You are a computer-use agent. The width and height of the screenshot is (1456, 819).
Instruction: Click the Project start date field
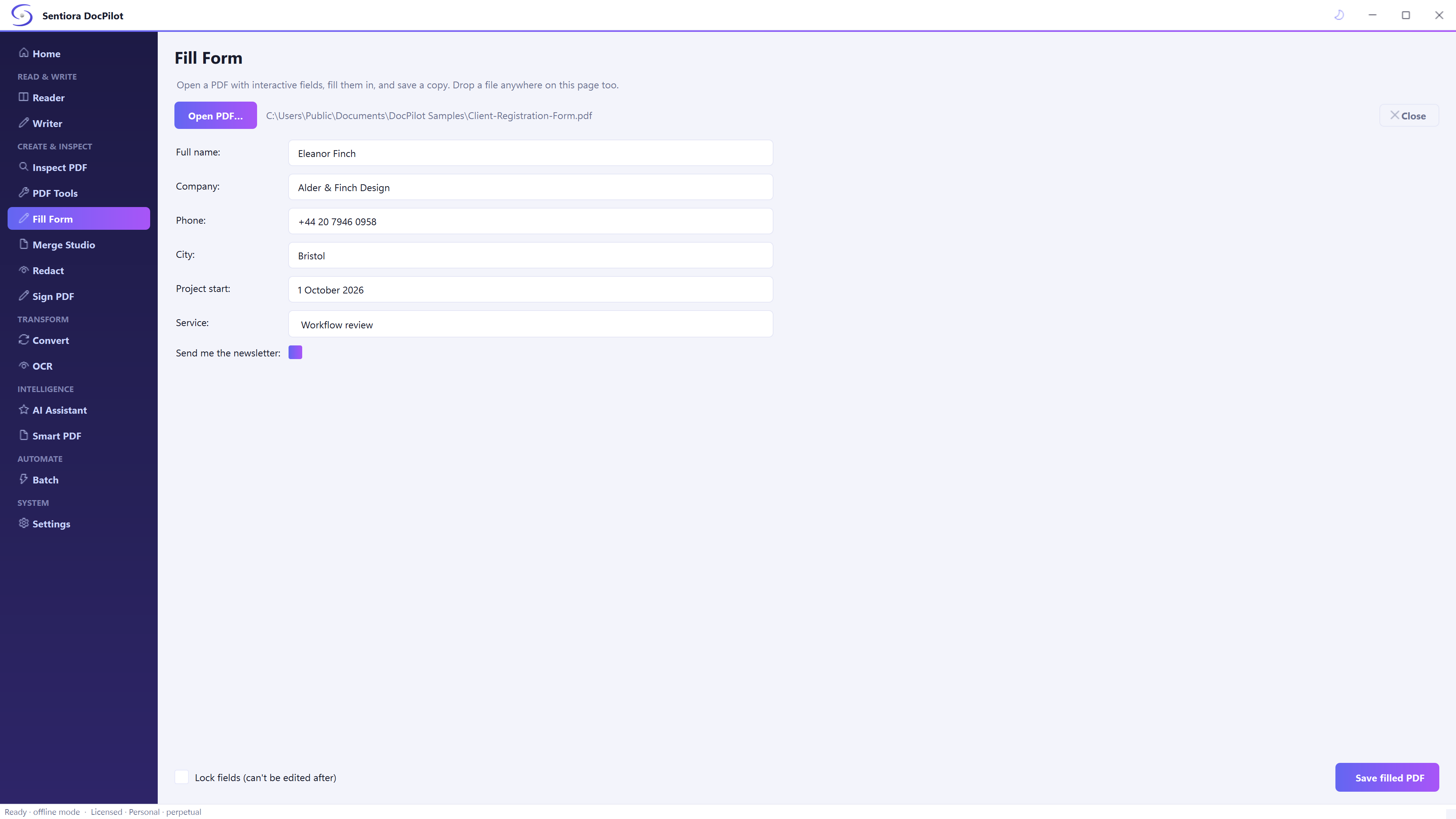click(531, 289)
